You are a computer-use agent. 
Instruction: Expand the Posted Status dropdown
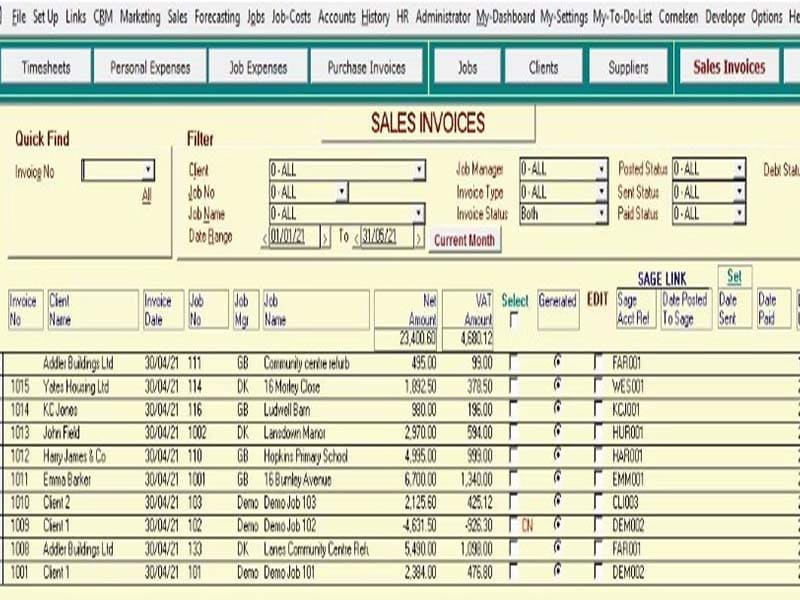(739, 168)
